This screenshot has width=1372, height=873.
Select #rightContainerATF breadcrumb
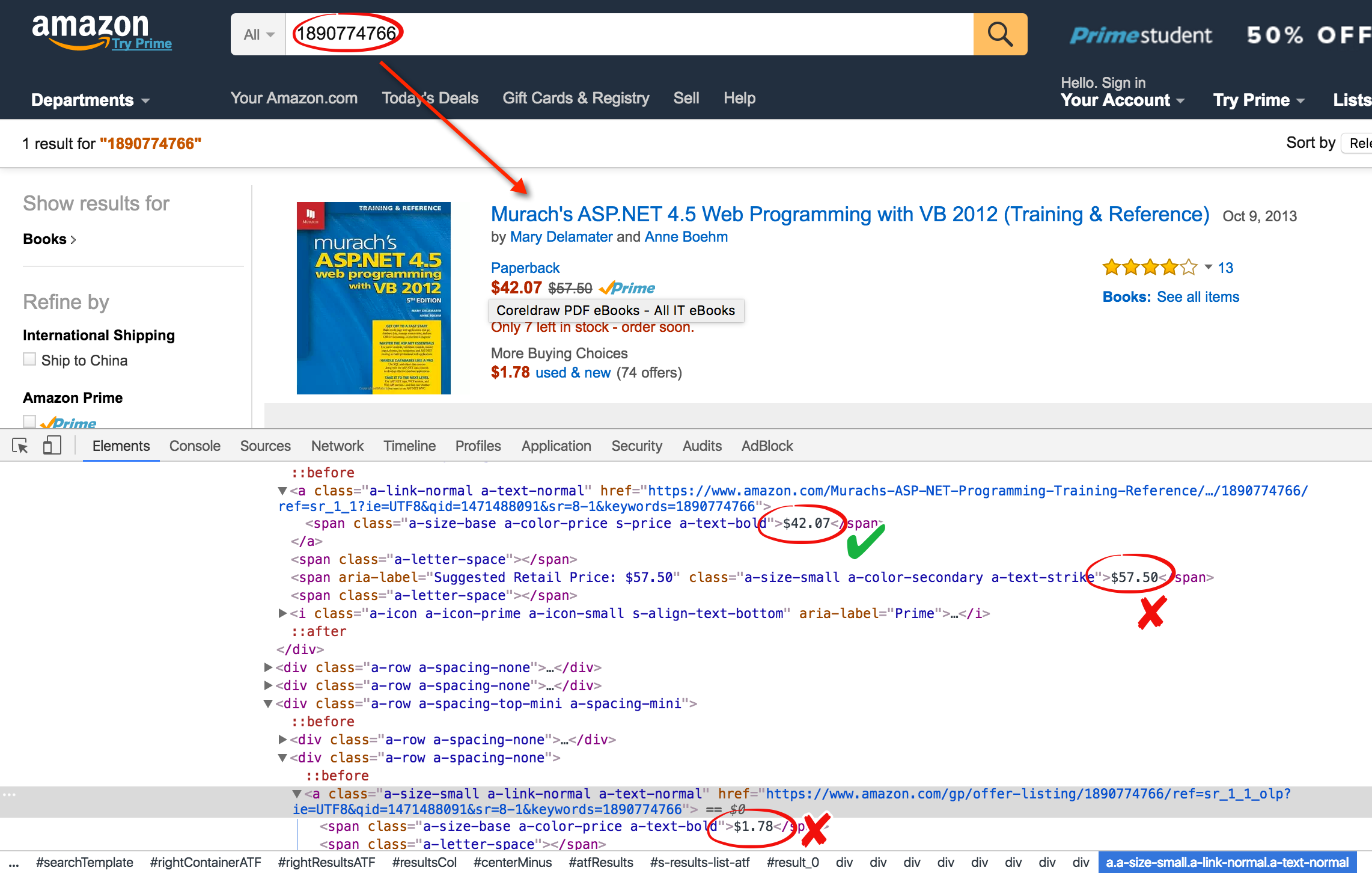206,863
